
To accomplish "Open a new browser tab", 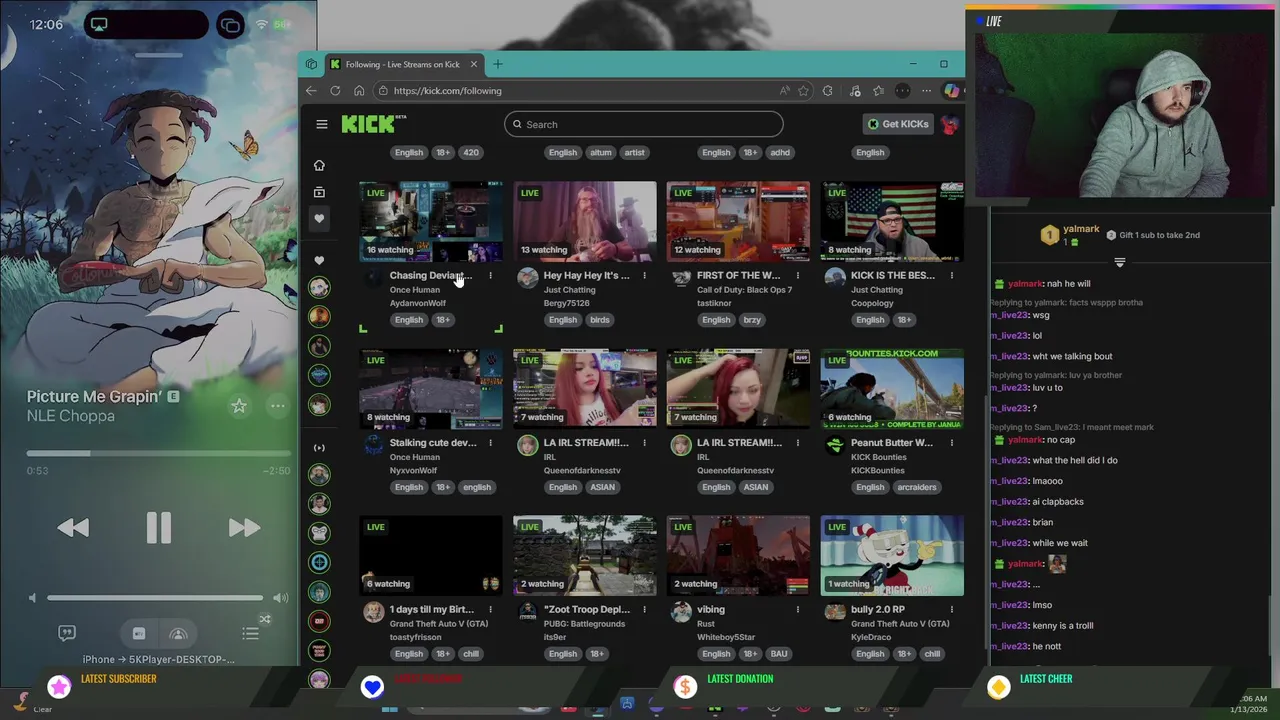I will [497, 64].
